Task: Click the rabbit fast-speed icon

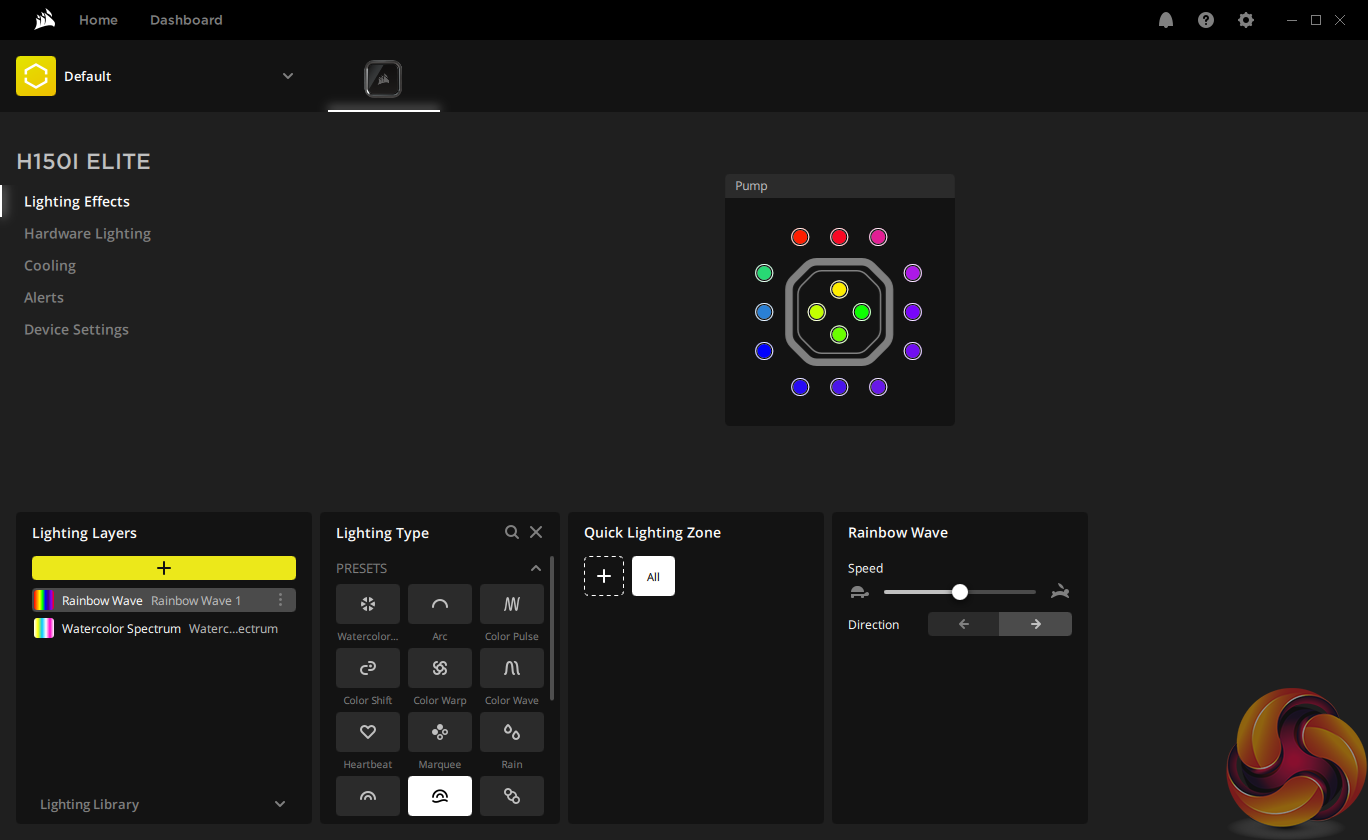Action: [x=1061, y=592]
